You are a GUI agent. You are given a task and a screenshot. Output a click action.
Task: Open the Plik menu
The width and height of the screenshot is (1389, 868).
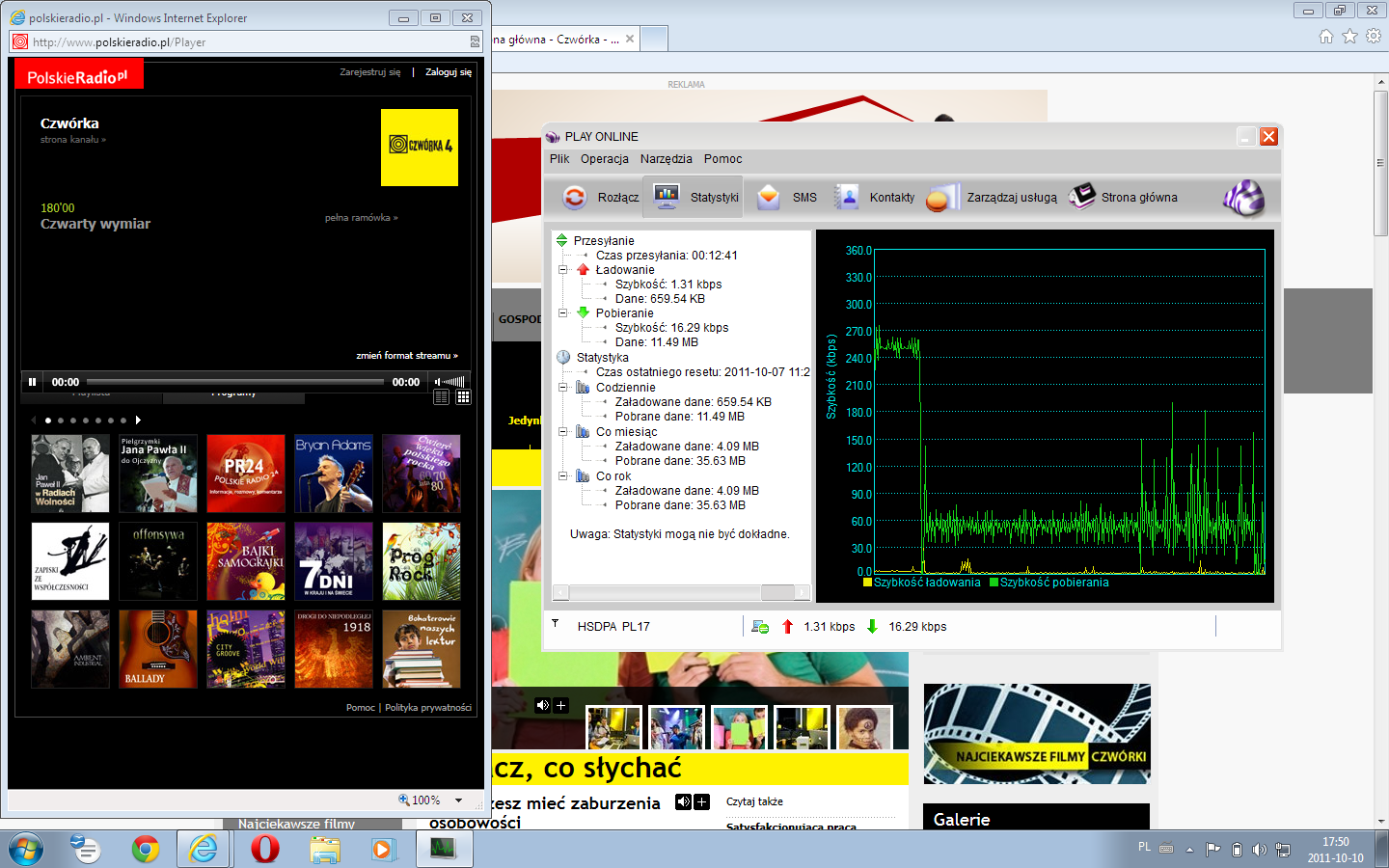[559, 159]
